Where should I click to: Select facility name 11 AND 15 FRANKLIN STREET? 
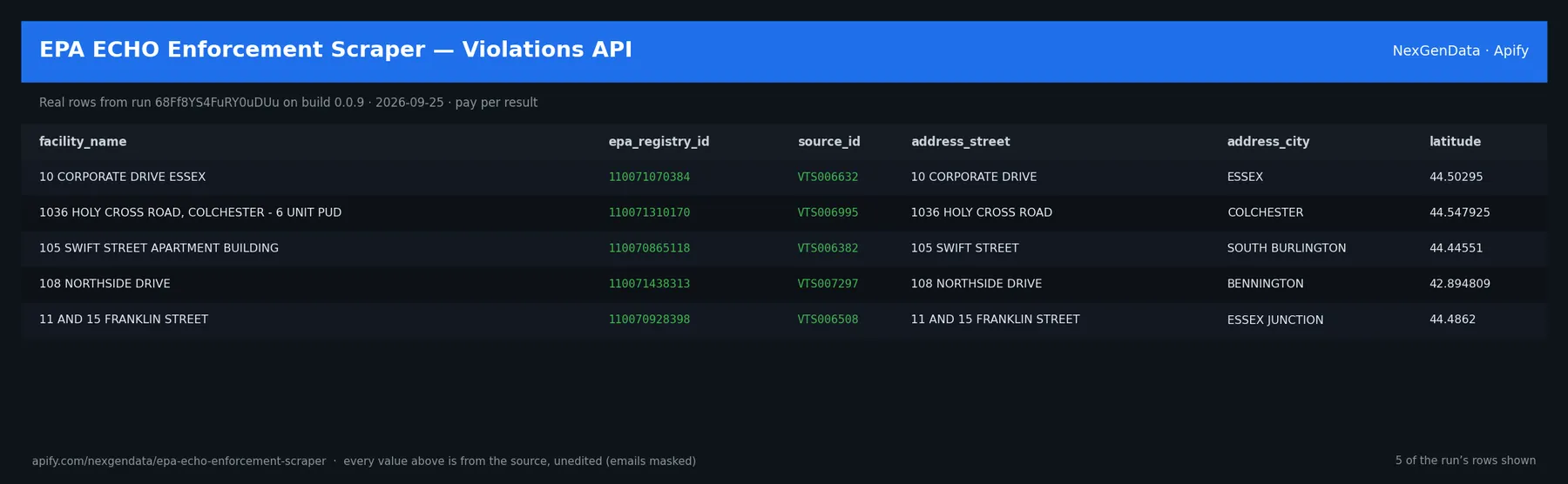pyautogui.click(x=124, y=319)
